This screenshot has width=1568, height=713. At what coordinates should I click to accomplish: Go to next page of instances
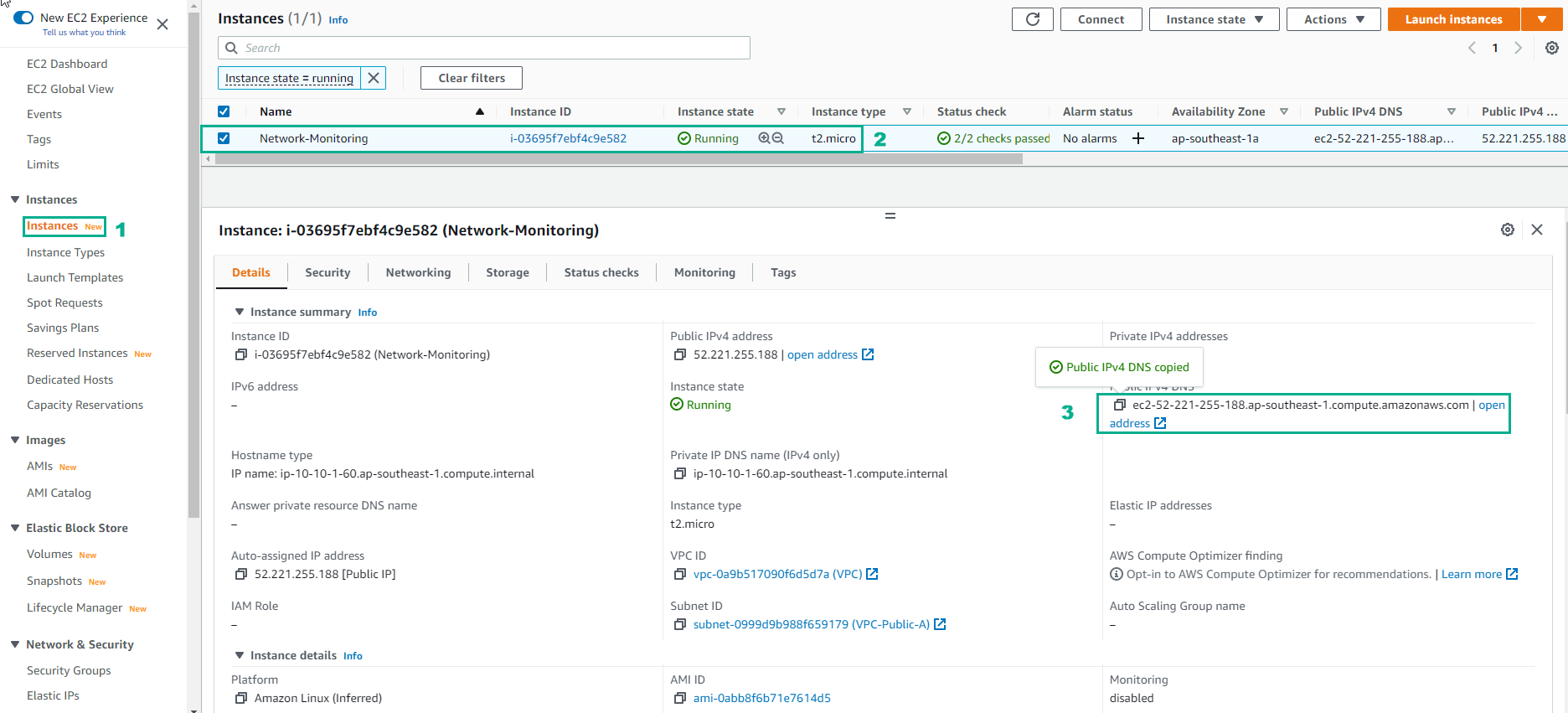tap(1518, 48)
